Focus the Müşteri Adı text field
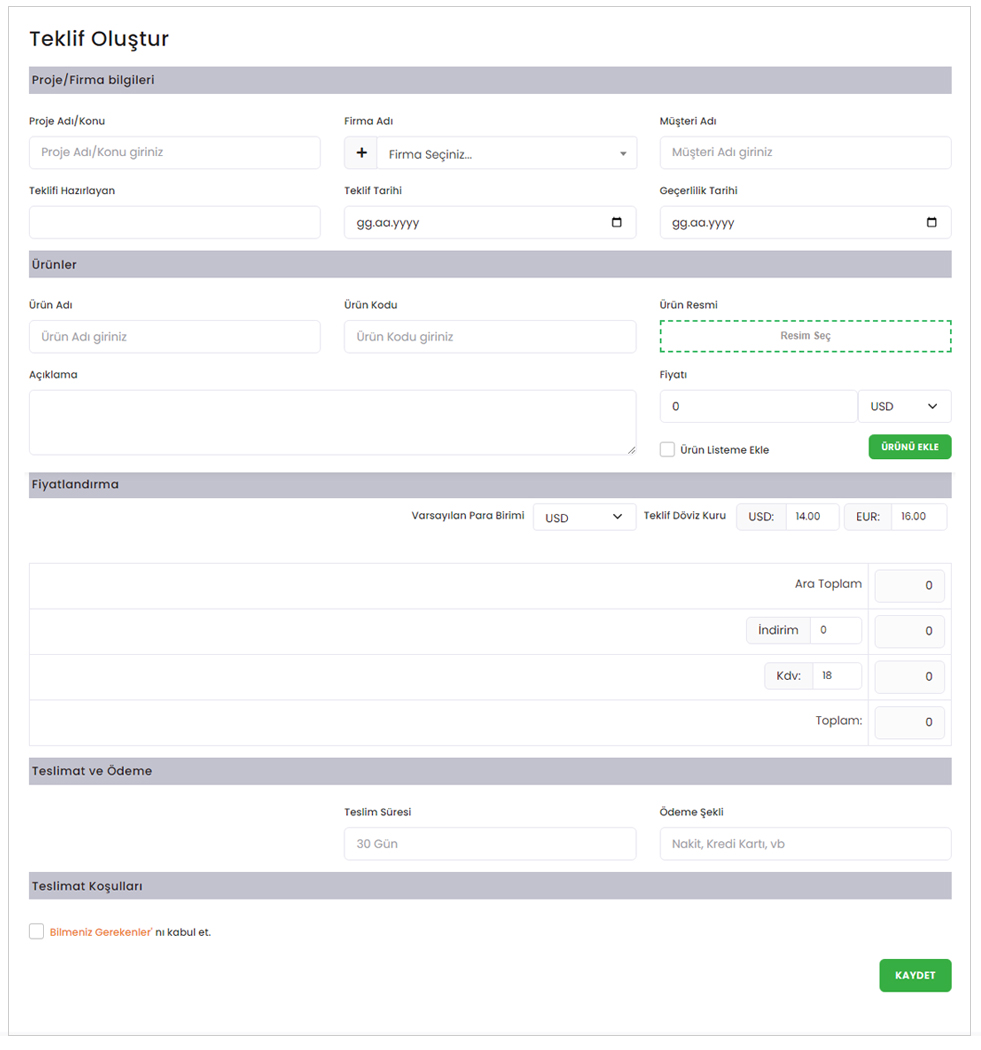This screenshot has height=1050, width=981. click(805, 153)
